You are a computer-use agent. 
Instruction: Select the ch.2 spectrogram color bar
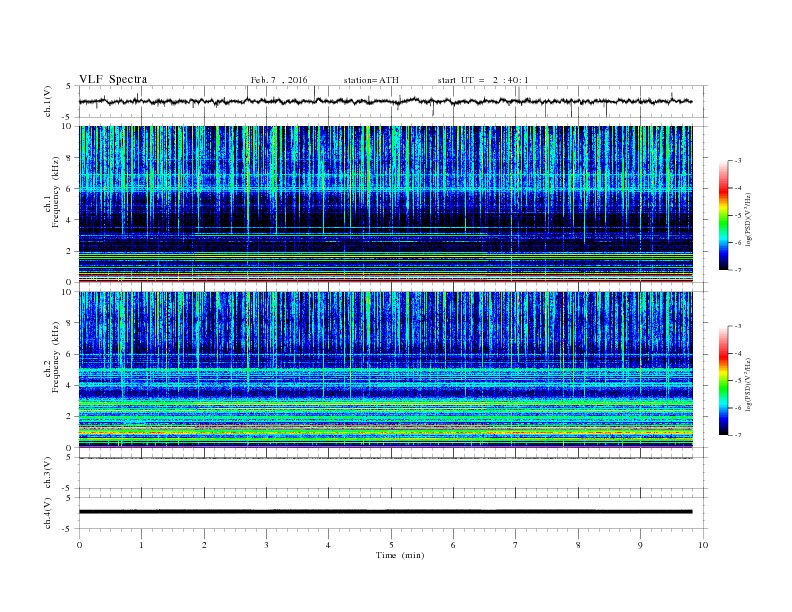[x=723, y=381]
